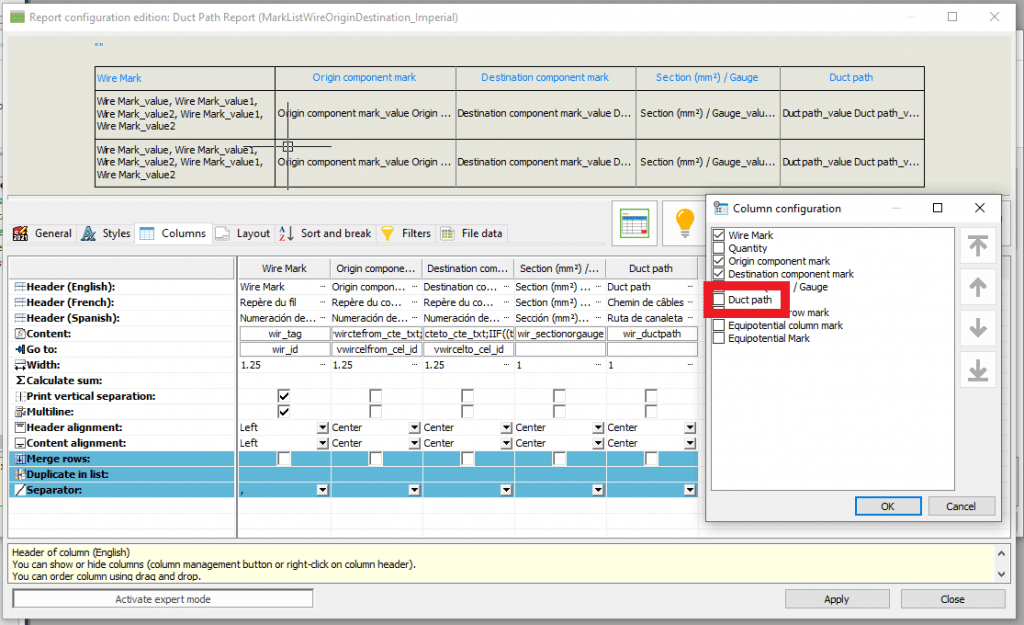Click the wir_tag Content input field
The height and width of the screenshot is (625, 1024).
click(284, 334)
